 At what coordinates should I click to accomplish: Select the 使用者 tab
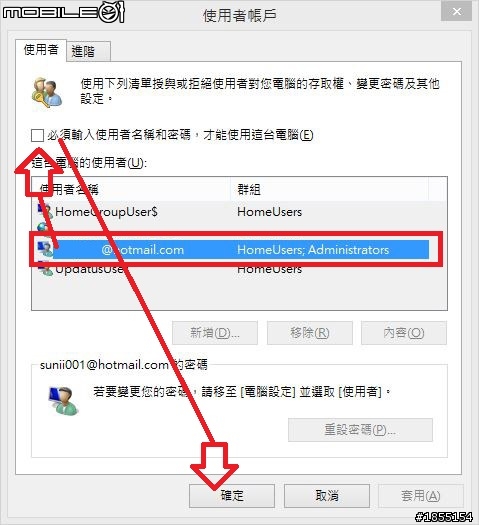coord(41,50)
